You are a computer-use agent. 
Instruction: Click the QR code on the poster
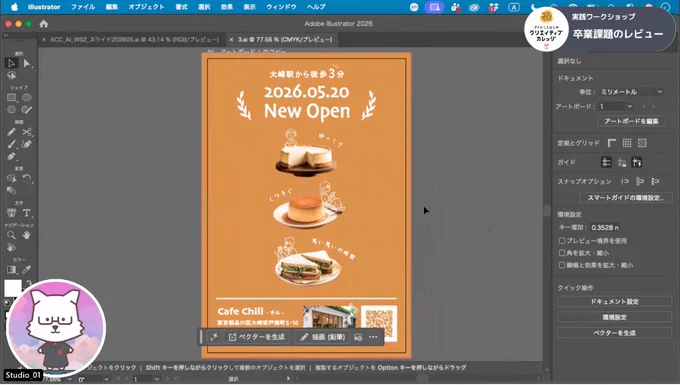pos(379,323)
